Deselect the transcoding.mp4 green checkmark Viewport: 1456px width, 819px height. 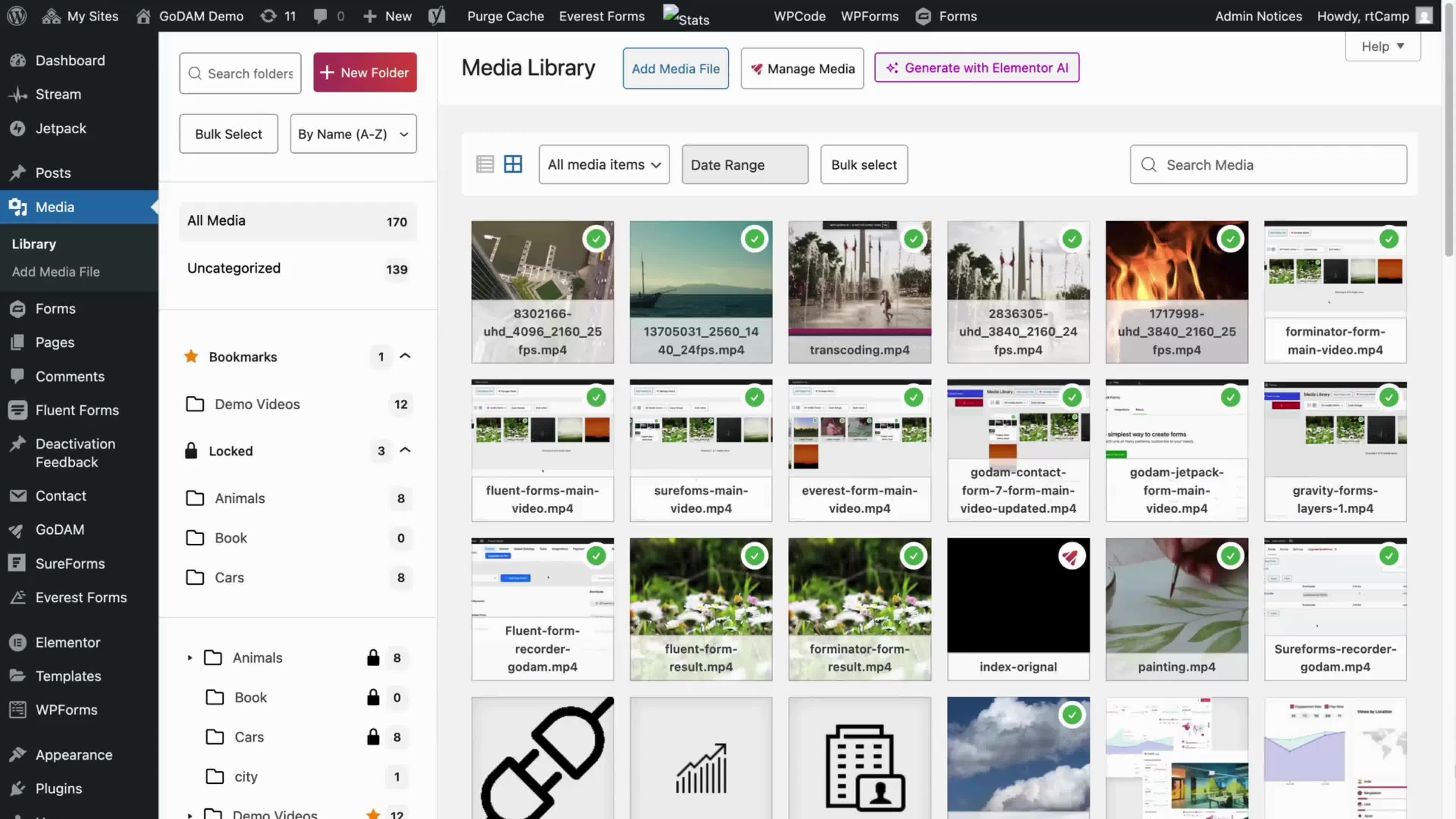point(913,238)
